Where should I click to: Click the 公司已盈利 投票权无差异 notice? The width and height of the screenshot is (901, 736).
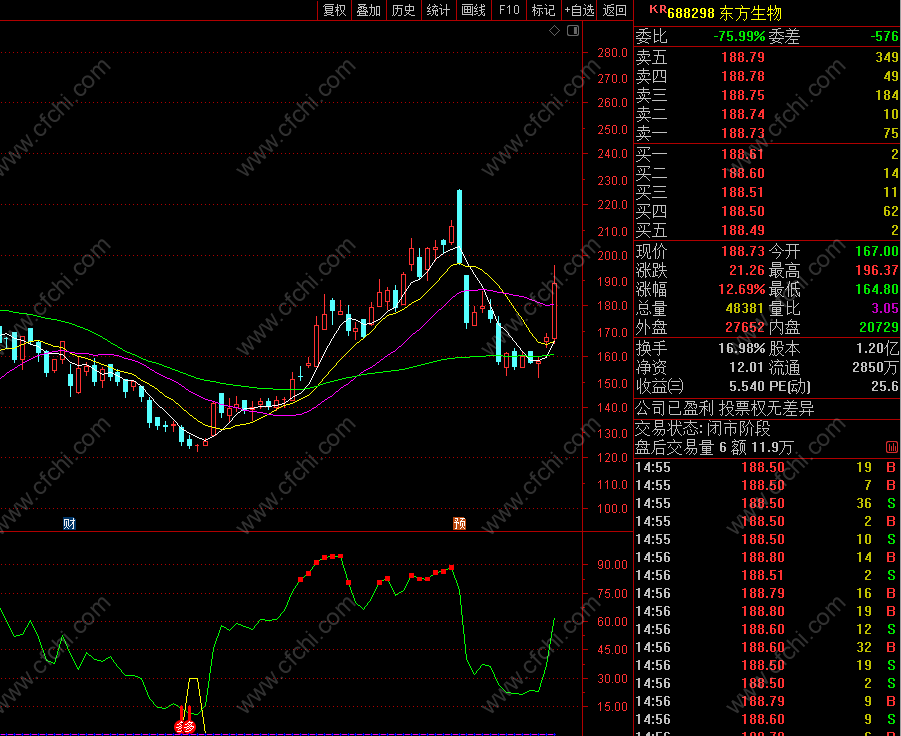pos(725,409)
